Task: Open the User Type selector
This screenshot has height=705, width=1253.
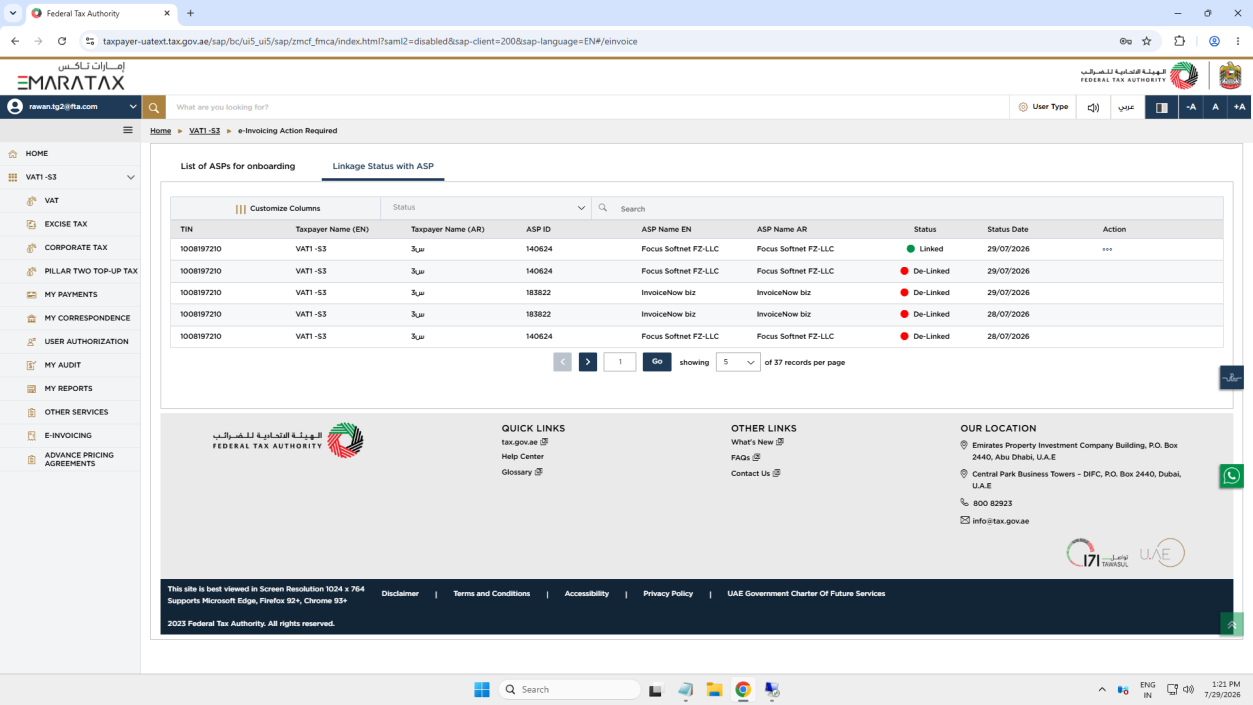Action: point(1043,107)
